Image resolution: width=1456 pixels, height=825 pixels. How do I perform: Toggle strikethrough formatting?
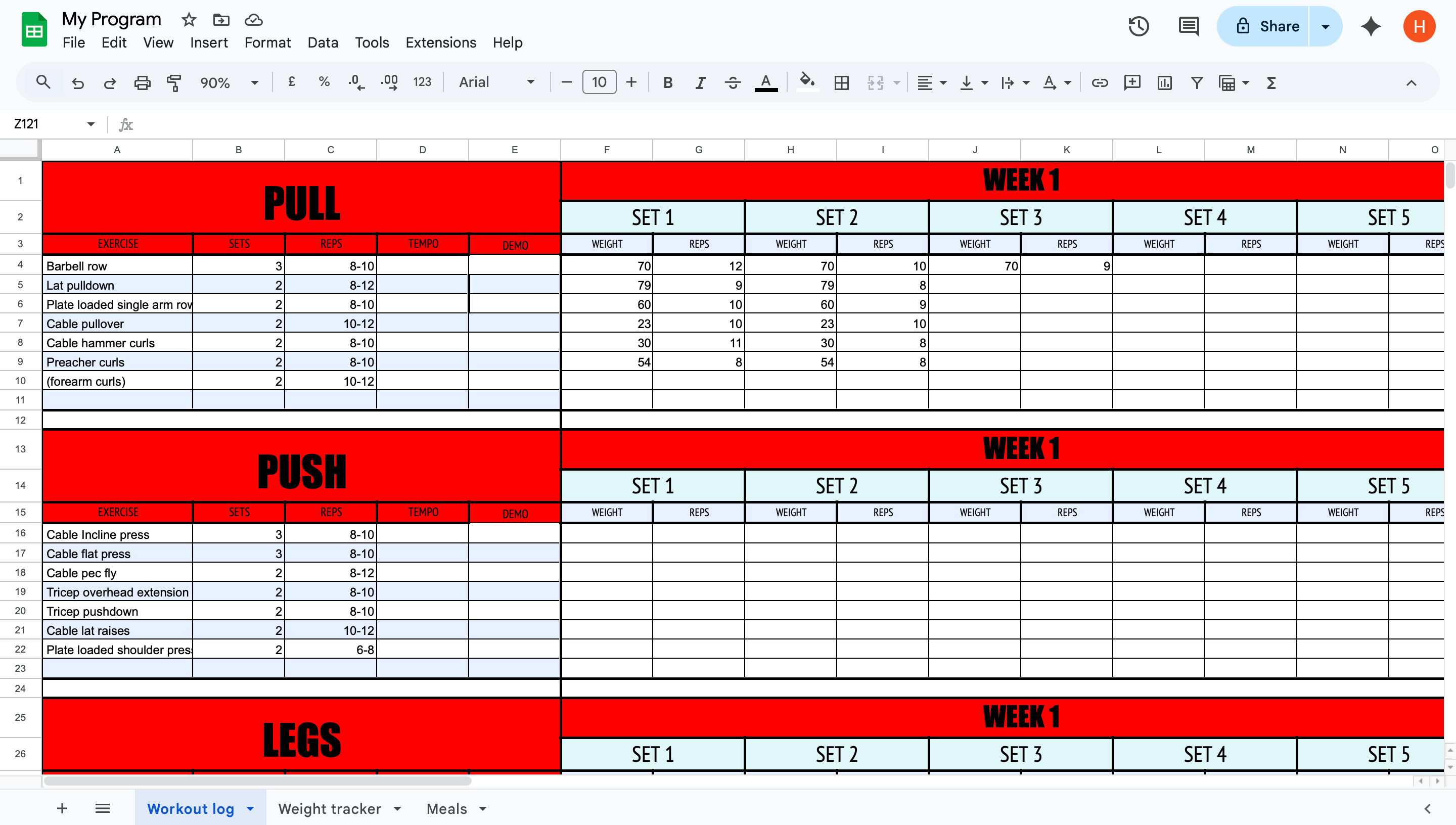pos(732,83)
